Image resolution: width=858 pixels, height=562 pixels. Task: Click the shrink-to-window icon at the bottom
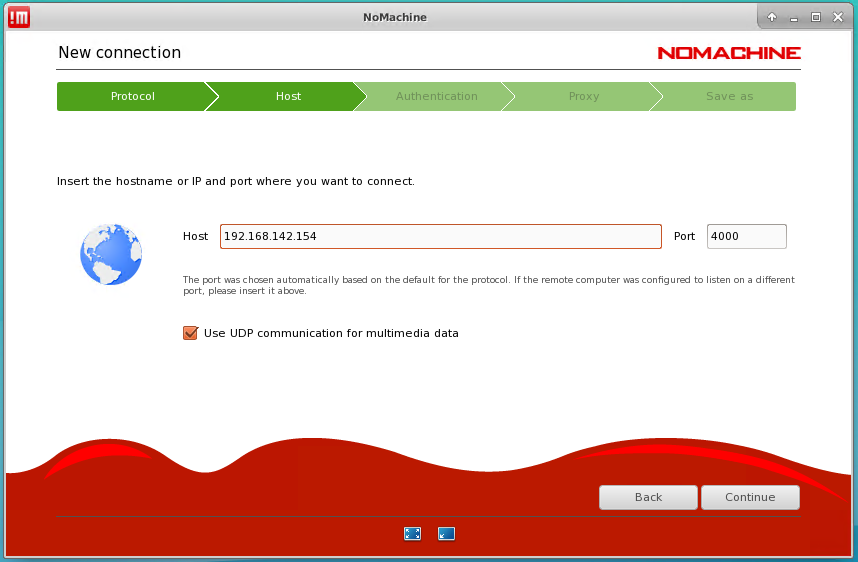[x=447, y=534]
